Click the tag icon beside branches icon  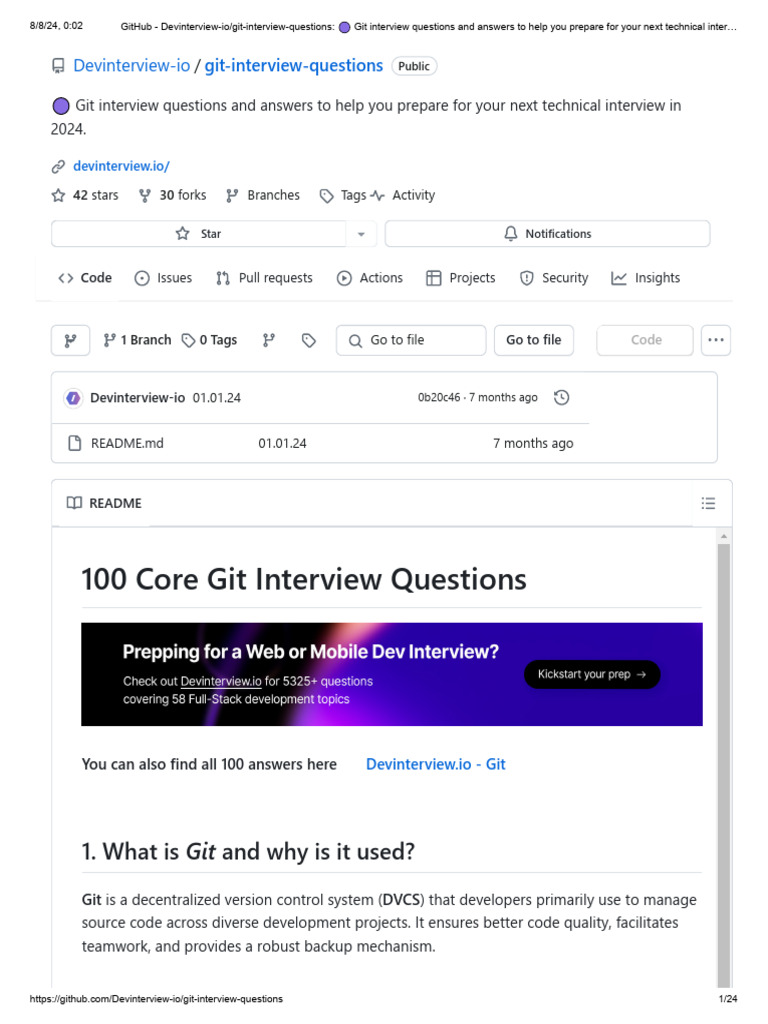[309, 340]
